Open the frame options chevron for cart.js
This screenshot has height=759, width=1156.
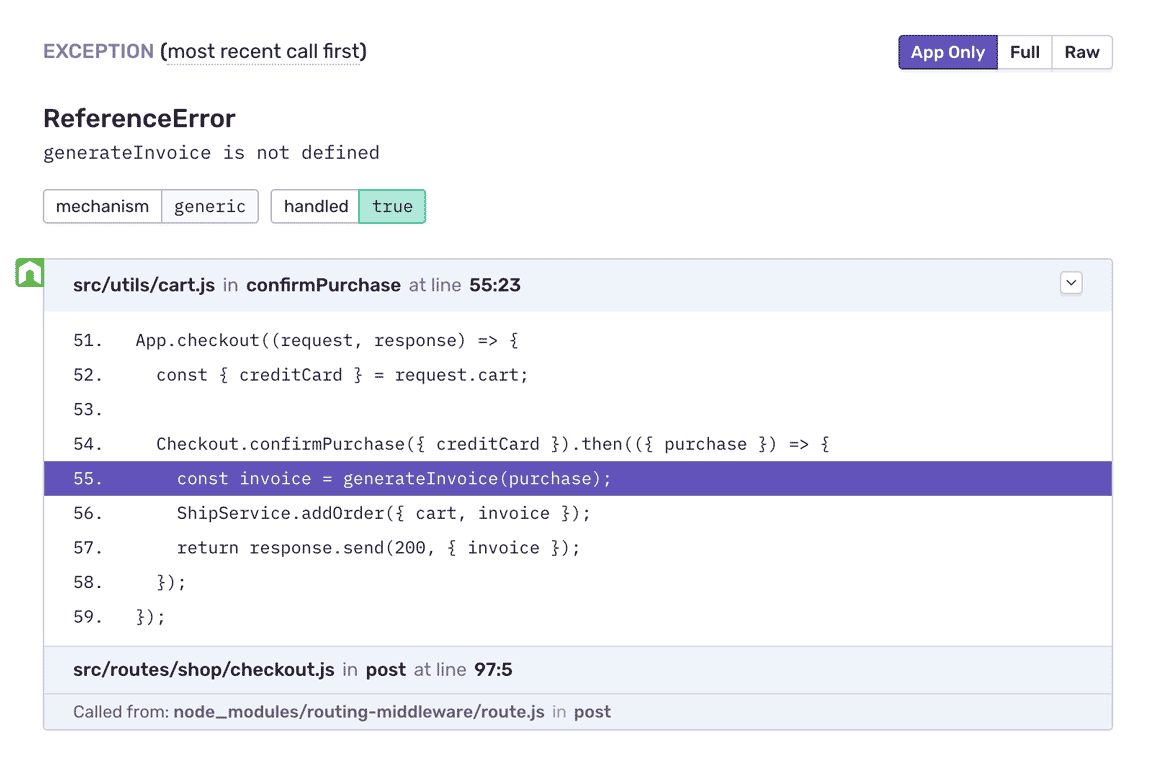pos(1071,283)
